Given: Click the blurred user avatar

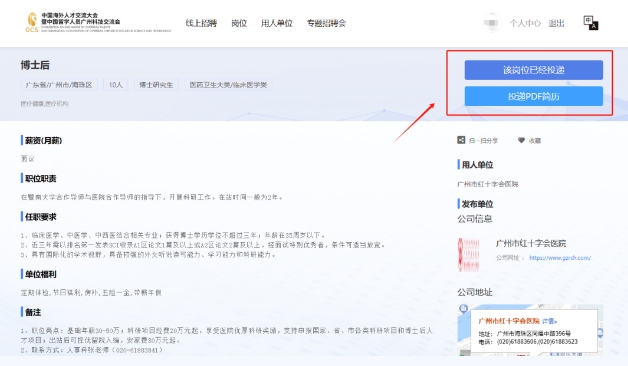Looking at the screenshot, I should [x=491, y=23].
